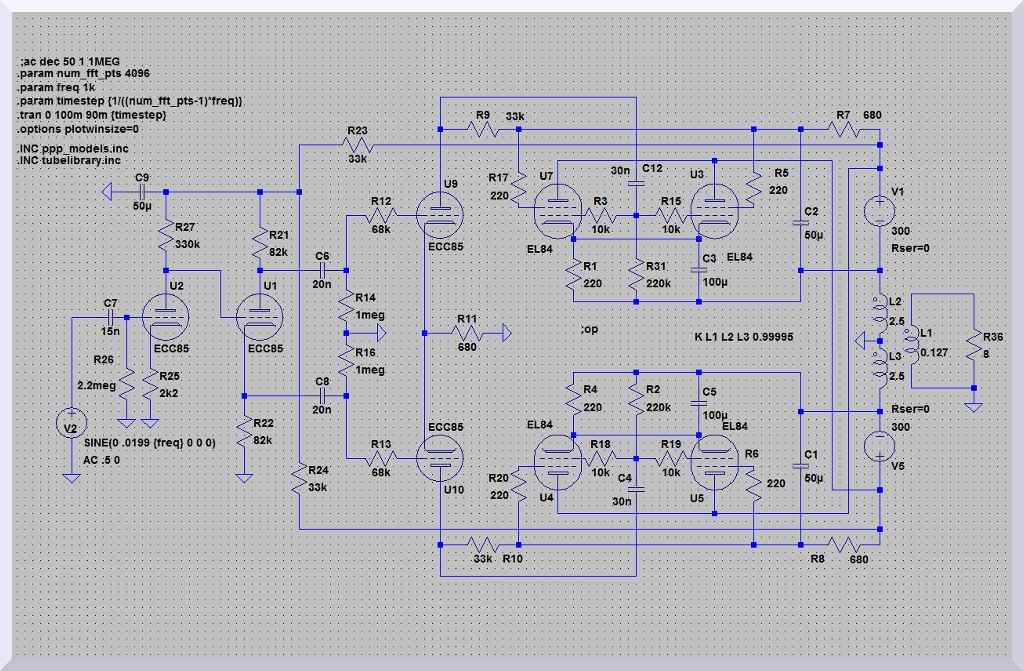The image size is (1024, 671).
Task: Click the C9 50µ capacitor
Action: click(143, 190)
